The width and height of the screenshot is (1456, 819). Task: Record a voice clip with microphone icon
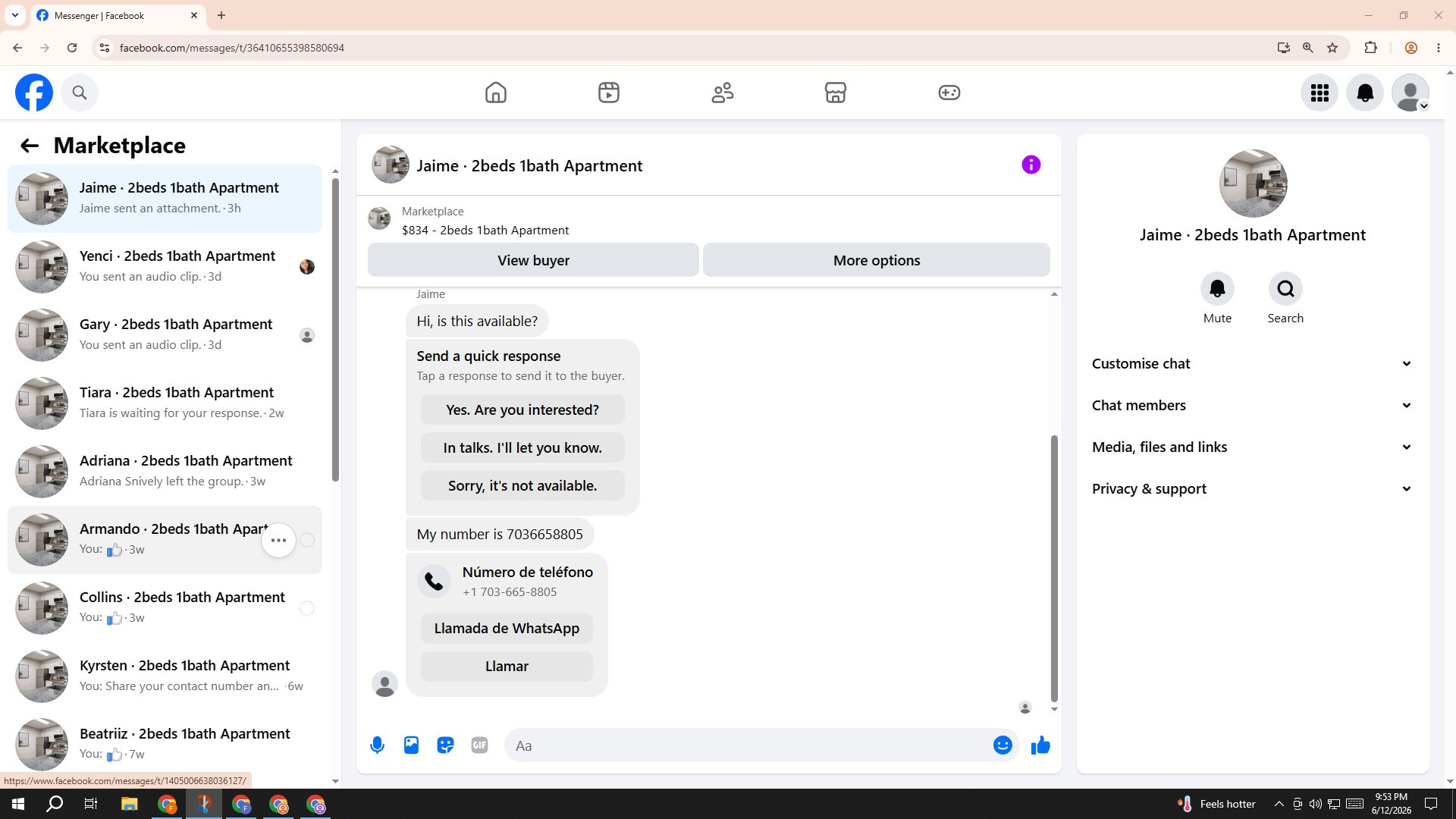coord(377,745)
